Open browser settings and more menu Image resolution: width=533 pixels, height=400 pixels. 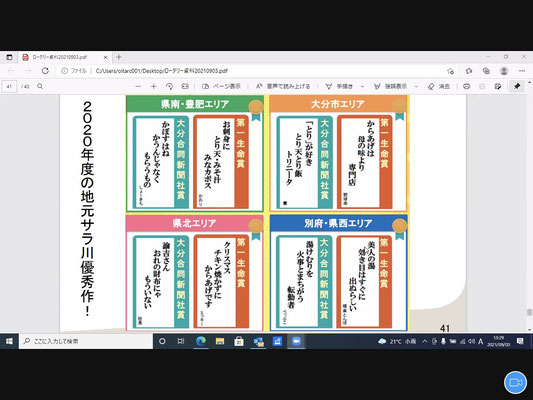pyautogui.click(x=522, y=71)
